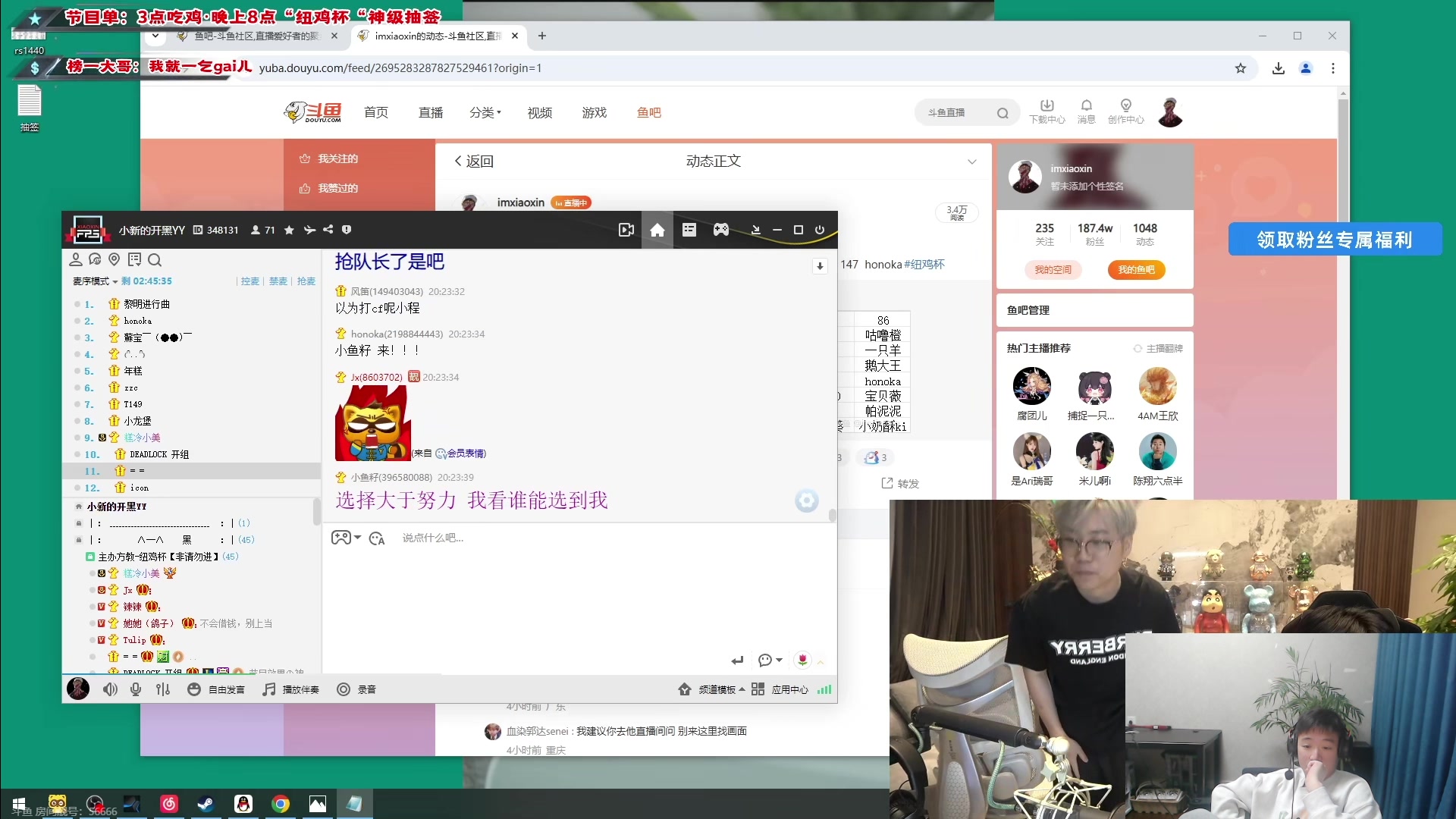Open a new Chrome tab

pos(542,36)
